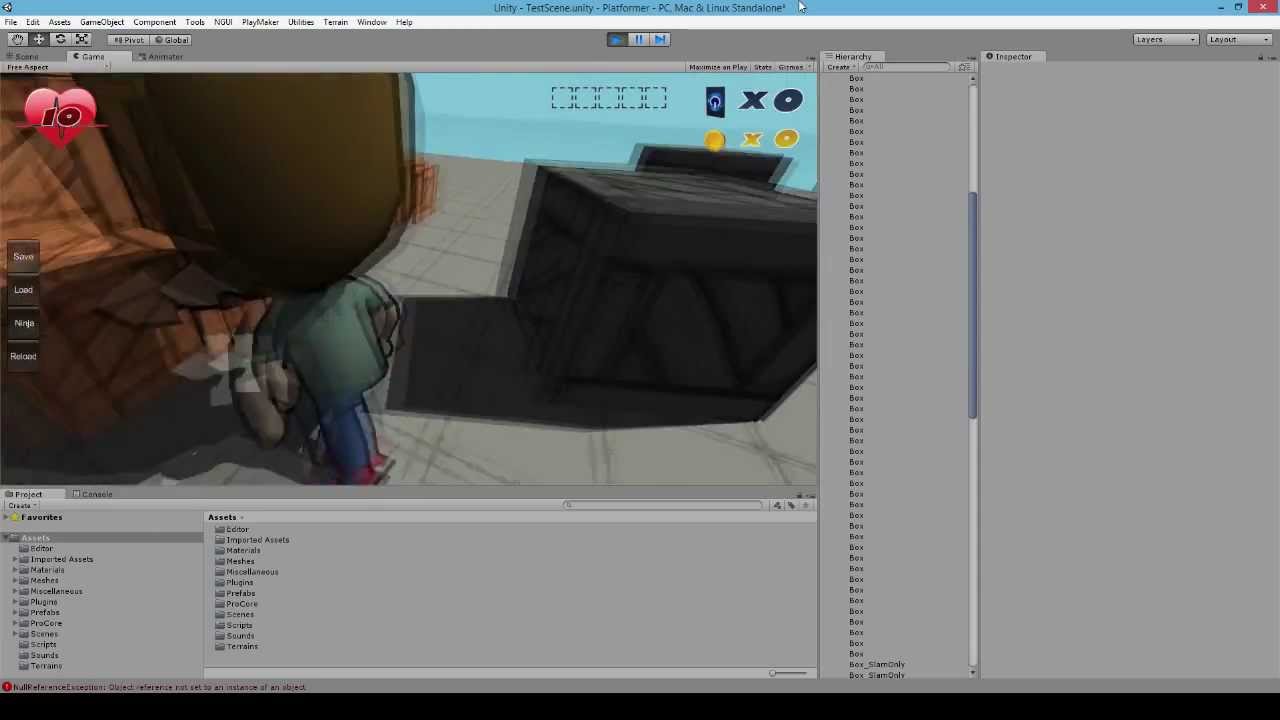Select the Scripts folder in tree
The image size is (1280, 720).
click(43, 645)
